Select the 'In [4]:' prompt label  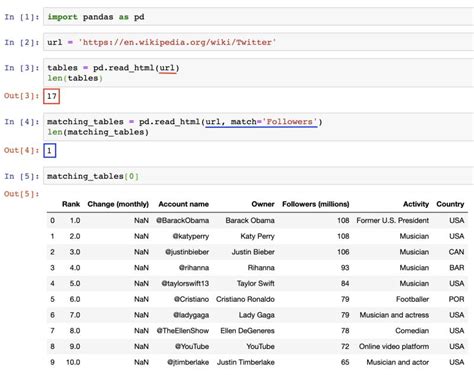(22, 122)
